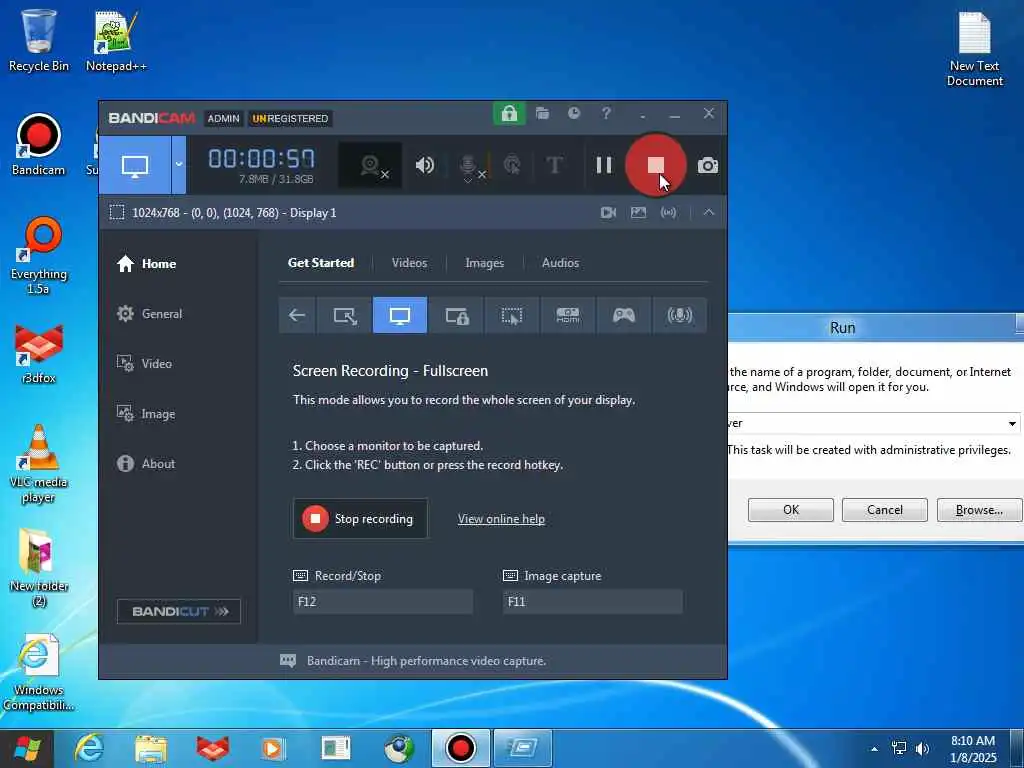
Task: Pause the recording with the pause button
Action: click(x=604, y=165)
